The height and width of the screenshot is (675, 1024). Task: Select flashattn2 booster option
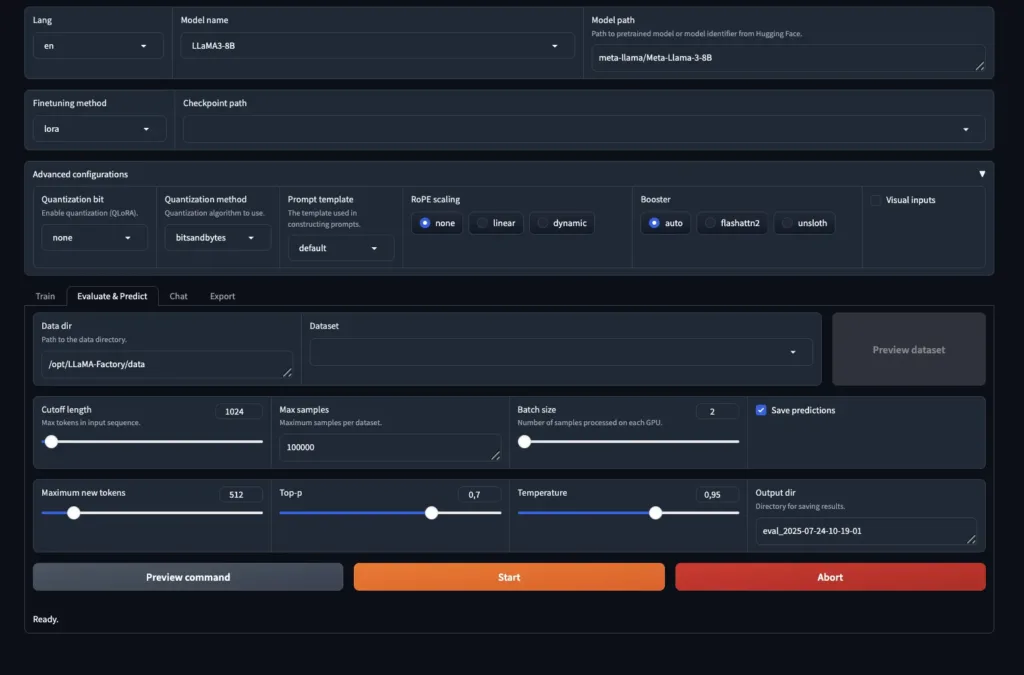tap(733, 223)
